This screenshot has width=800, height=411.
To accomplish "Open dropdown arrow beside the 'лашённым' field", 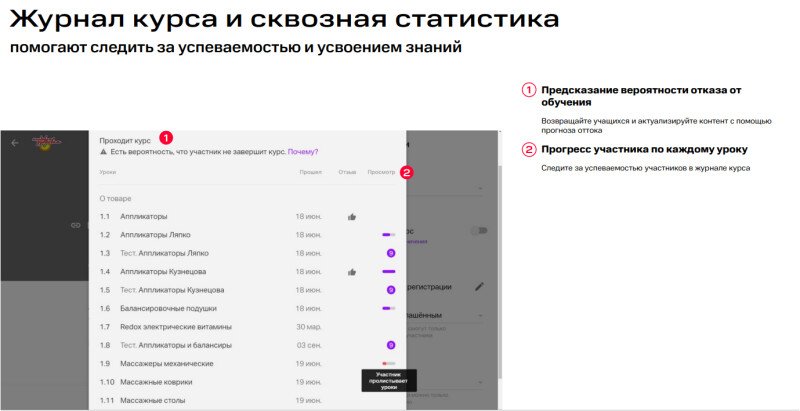I will pos(481,316).
